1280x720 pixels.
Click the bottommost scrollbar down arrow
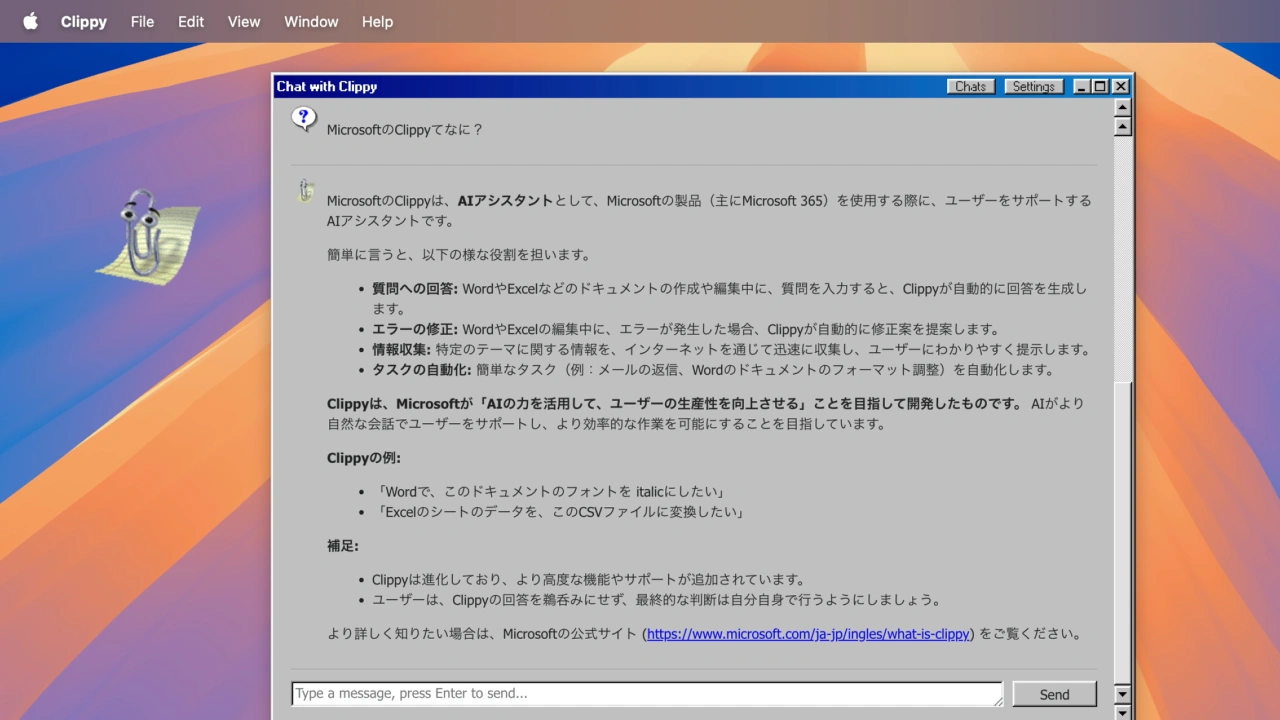tap(1122, 712)
